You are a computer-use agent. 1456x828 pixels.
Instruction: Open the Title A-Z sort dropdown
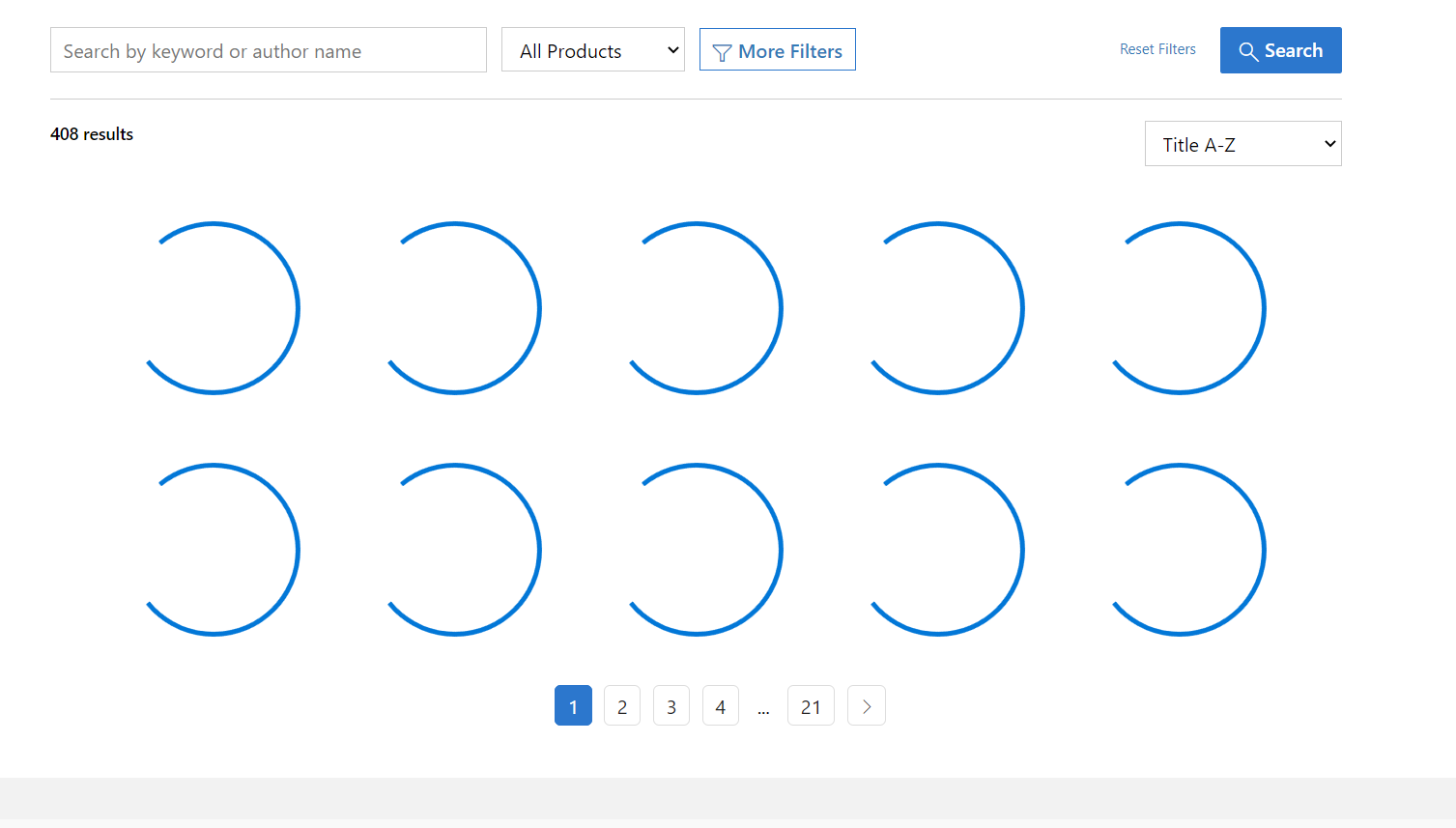pos(1242,143)
